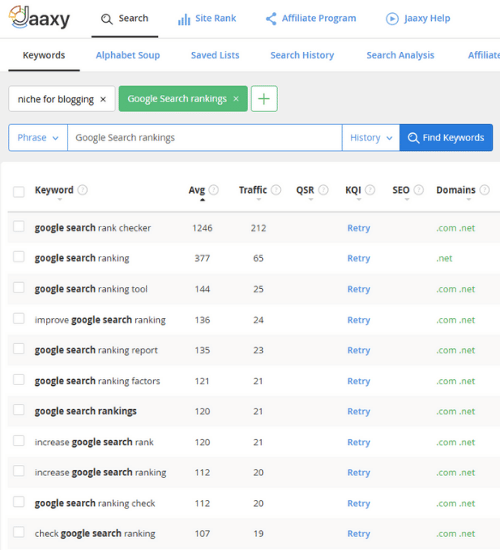Click the help icon next to Avg header

click(214, 190)
